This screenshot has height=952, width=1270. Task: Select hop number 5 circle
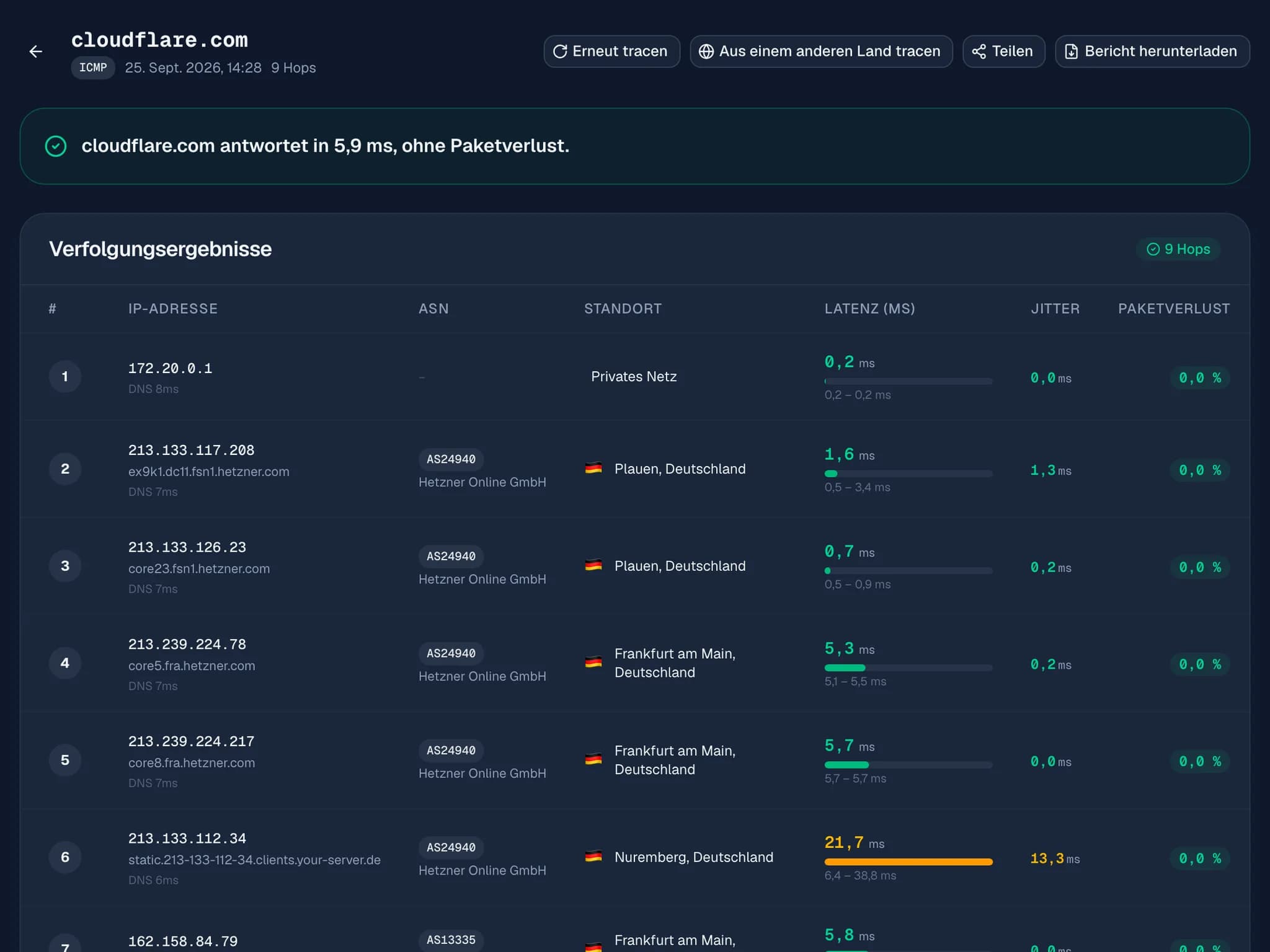click(65, 760)
